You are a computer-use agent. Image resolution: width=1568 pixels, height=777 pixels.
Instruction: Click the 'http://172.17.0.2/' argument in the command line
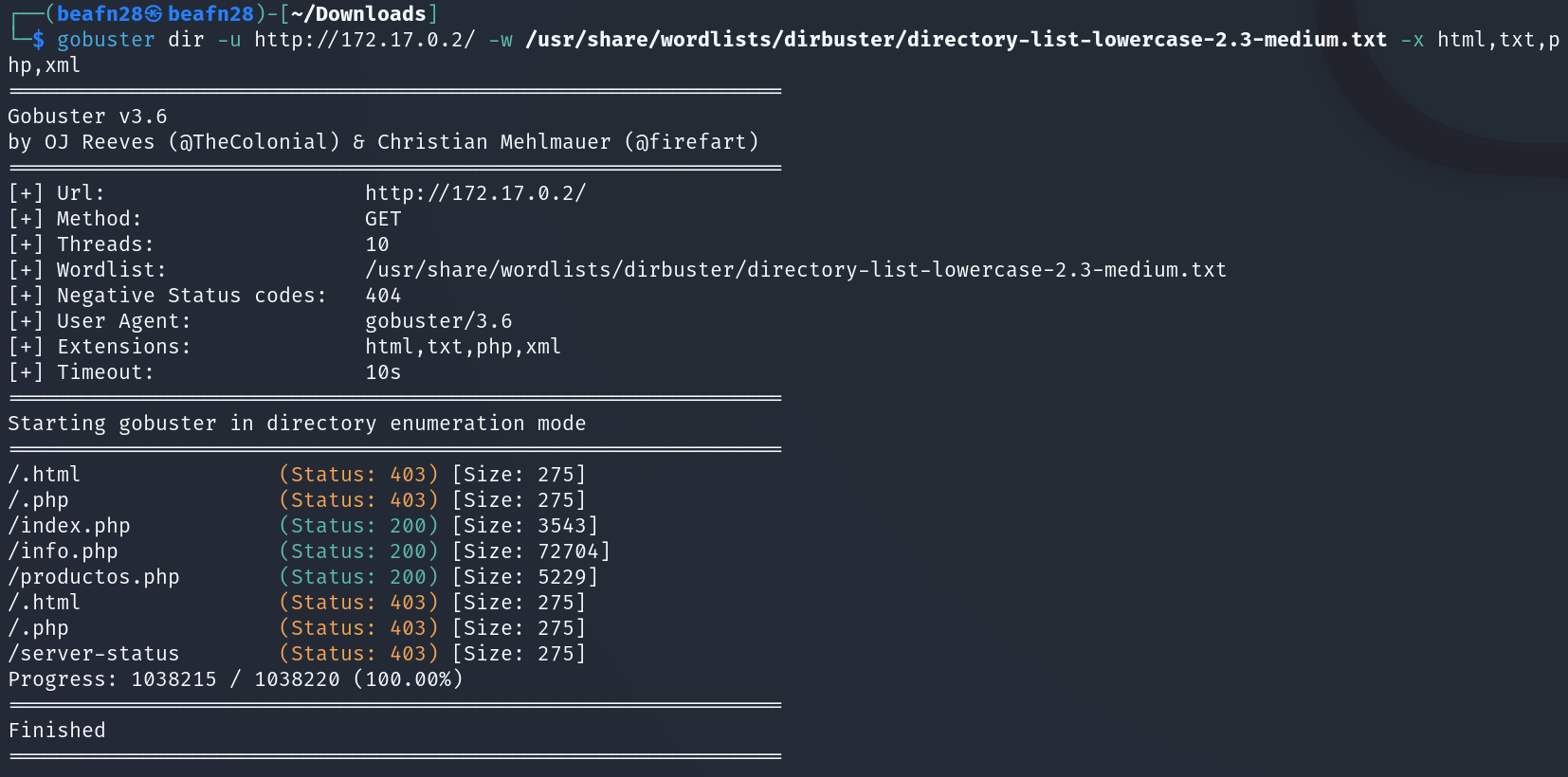pyautogui.click(x=365, y=40)
